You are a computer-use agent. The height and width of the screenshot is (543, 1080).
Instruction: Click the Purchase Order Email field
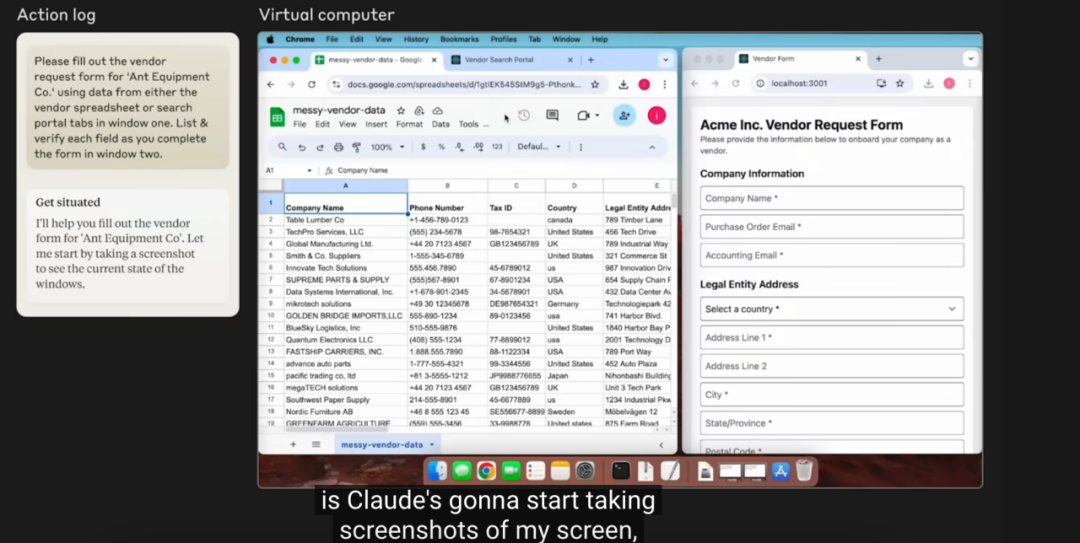click(x=831, y=227)
